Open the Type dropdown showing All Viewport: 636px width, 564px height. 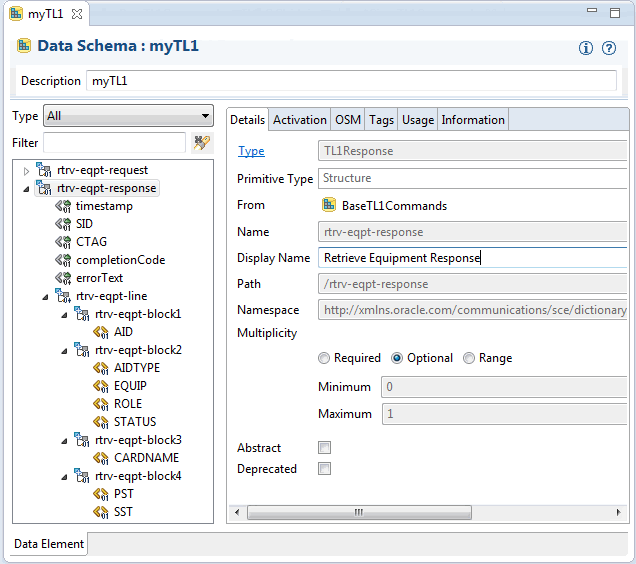(128, 116)
